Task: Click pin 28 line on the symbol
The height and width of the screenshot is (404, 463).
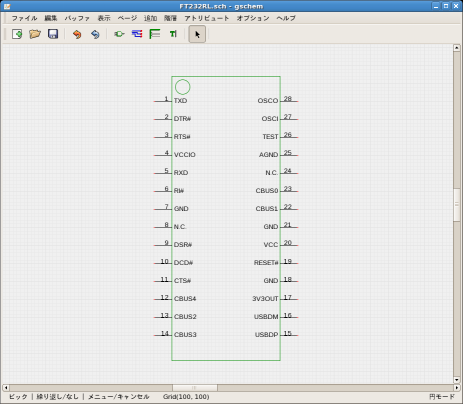Action: [x=289, y=101]
